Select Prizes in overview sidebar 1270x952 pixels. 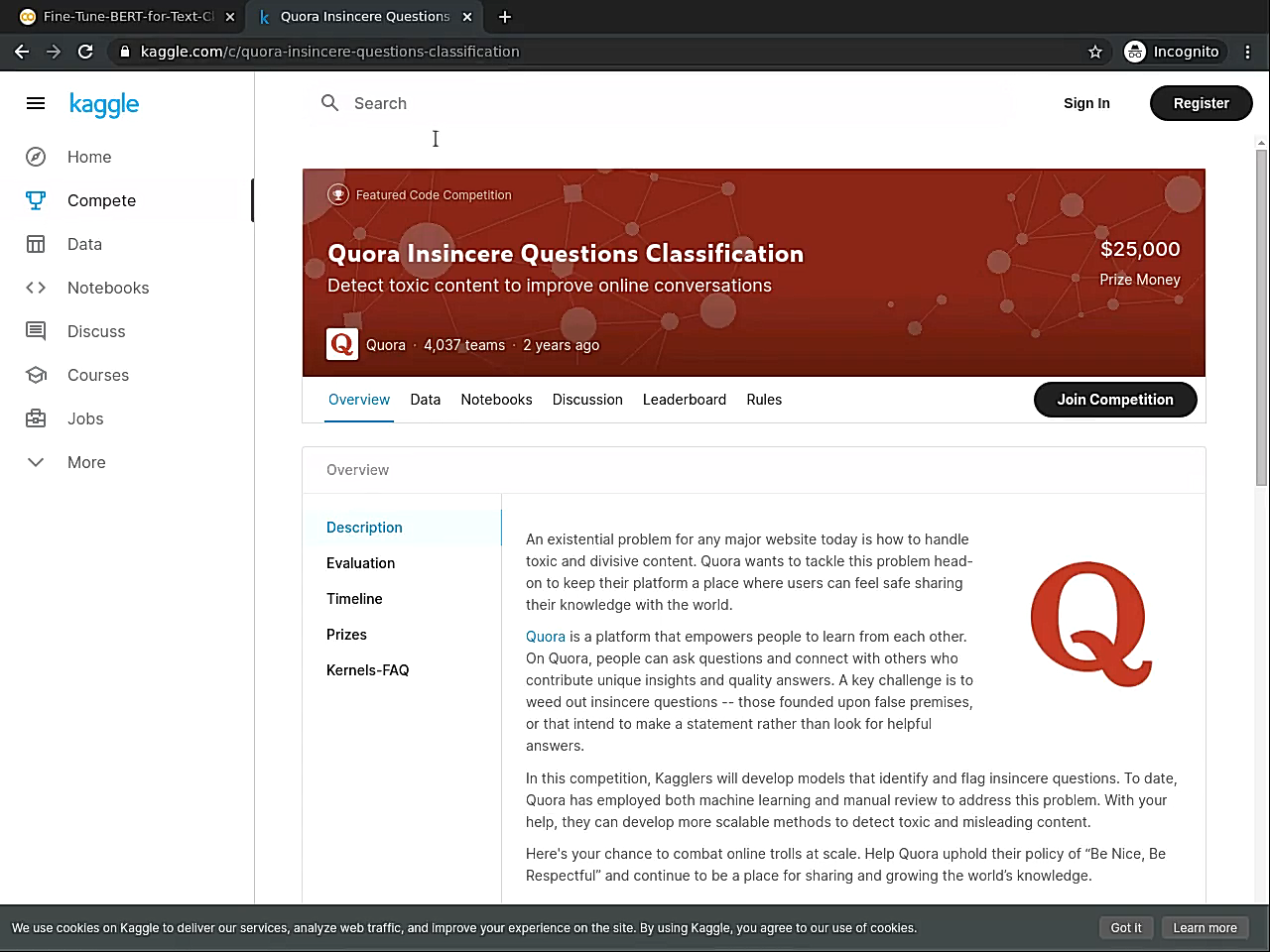(346, 635)
